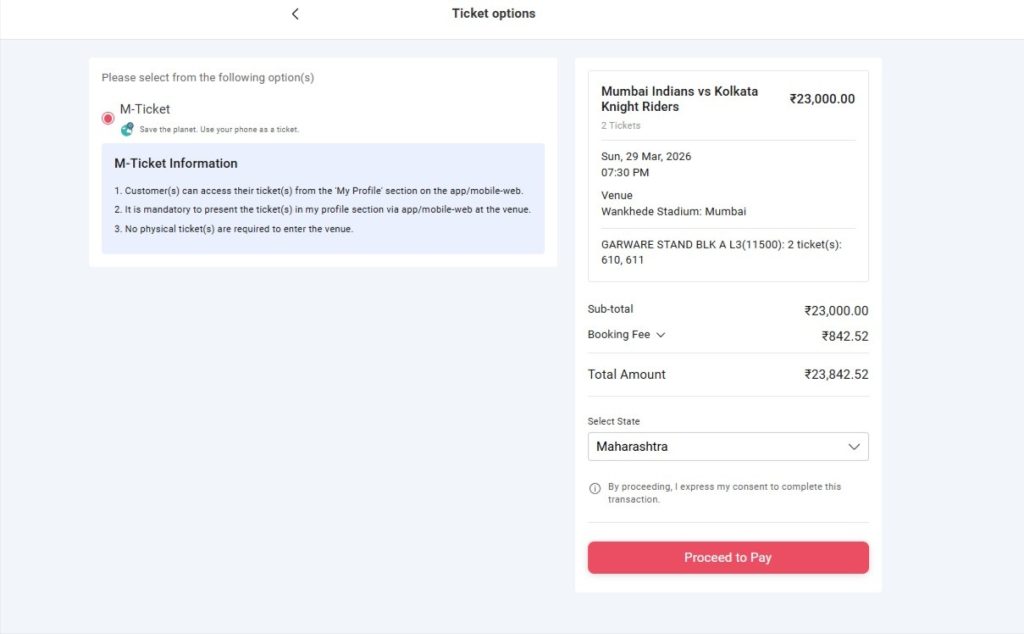Viewport: 1024px width, 634px height.
Task: Click the 2 Tickets label
Action: [620, 125]
